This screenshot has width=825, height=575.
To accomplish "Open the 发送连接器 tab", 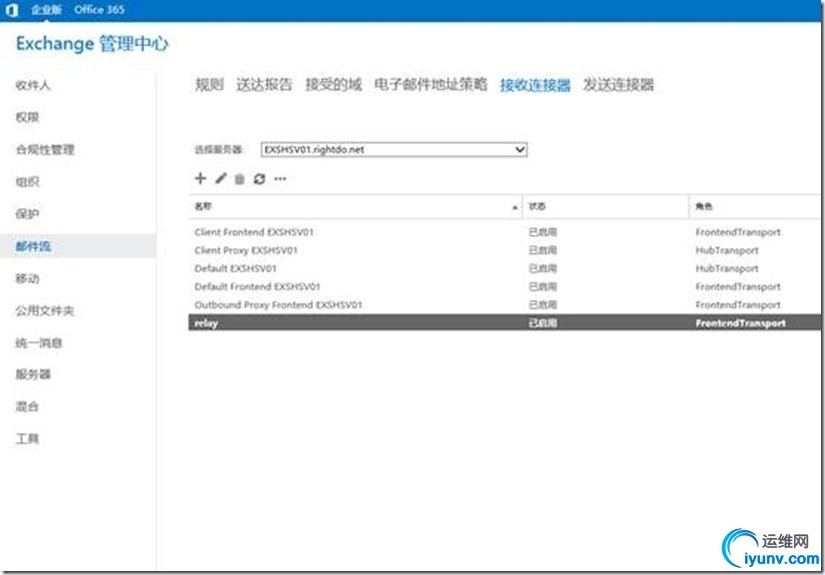I will click(618, 84).
